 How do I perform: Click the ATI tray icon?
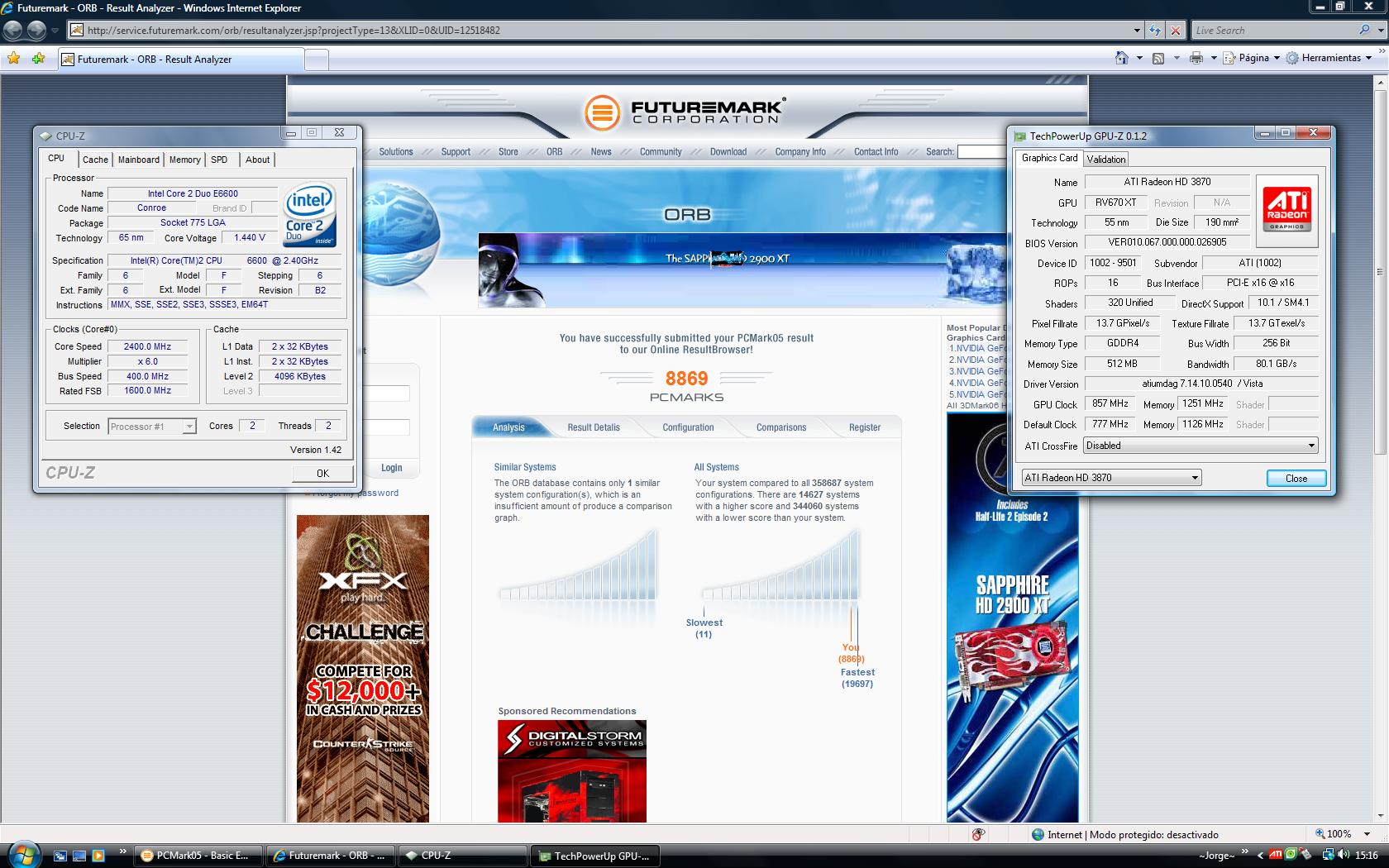1276,855
